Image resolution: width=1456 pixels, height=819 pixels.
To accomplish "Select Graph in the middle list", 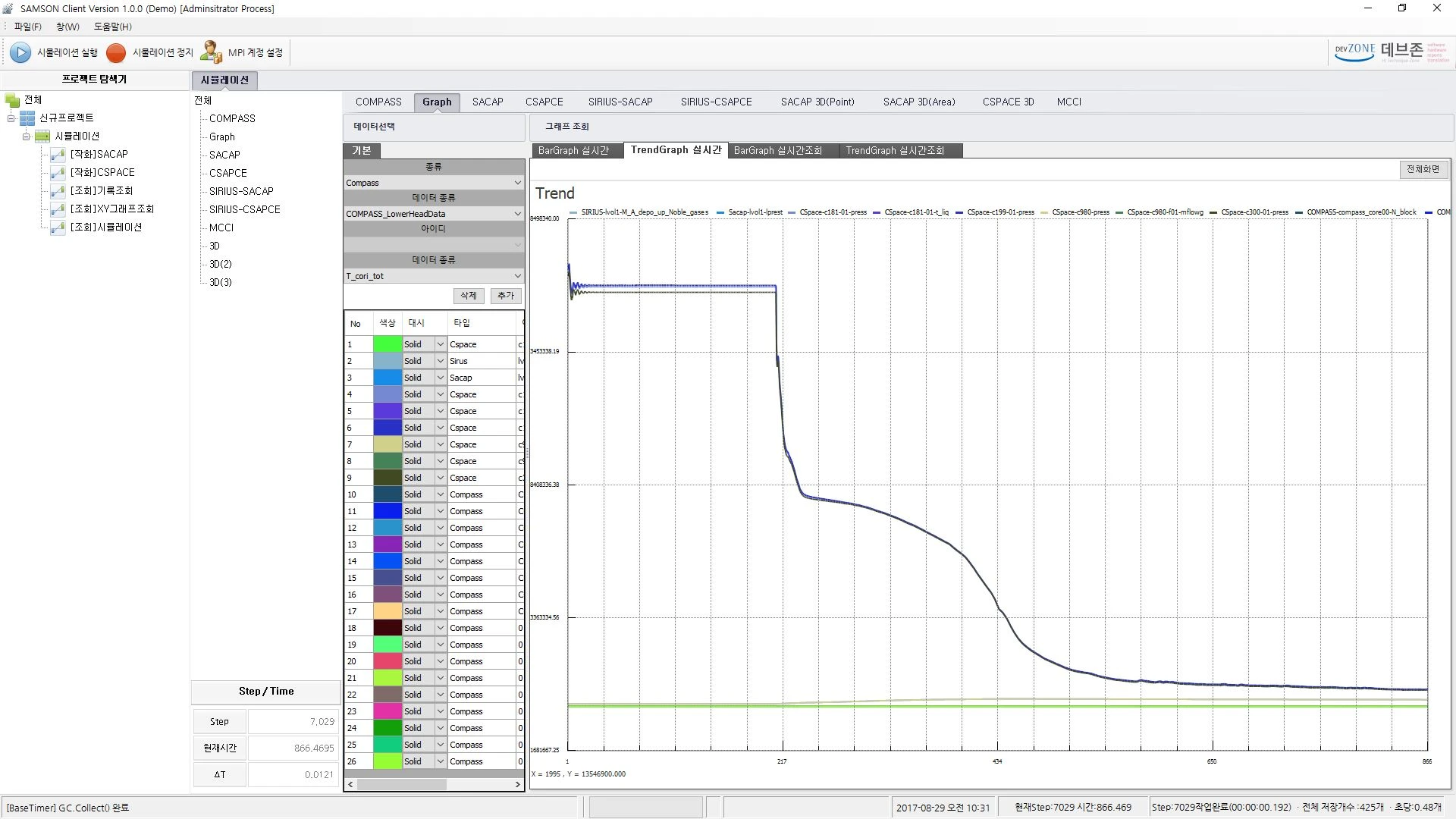I will (222, 136).
